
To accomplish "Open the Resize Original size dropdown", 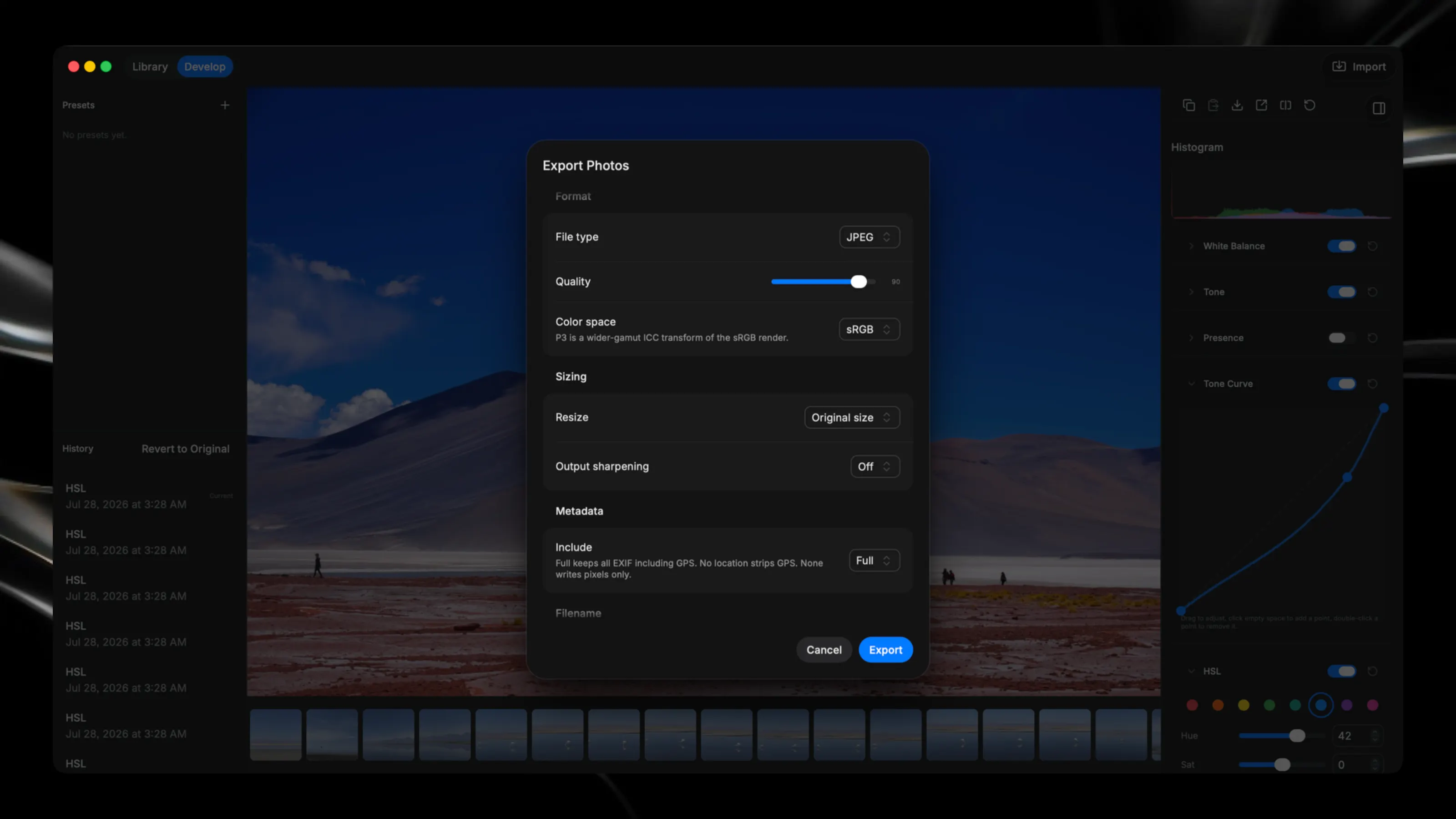I will [852, 417].
